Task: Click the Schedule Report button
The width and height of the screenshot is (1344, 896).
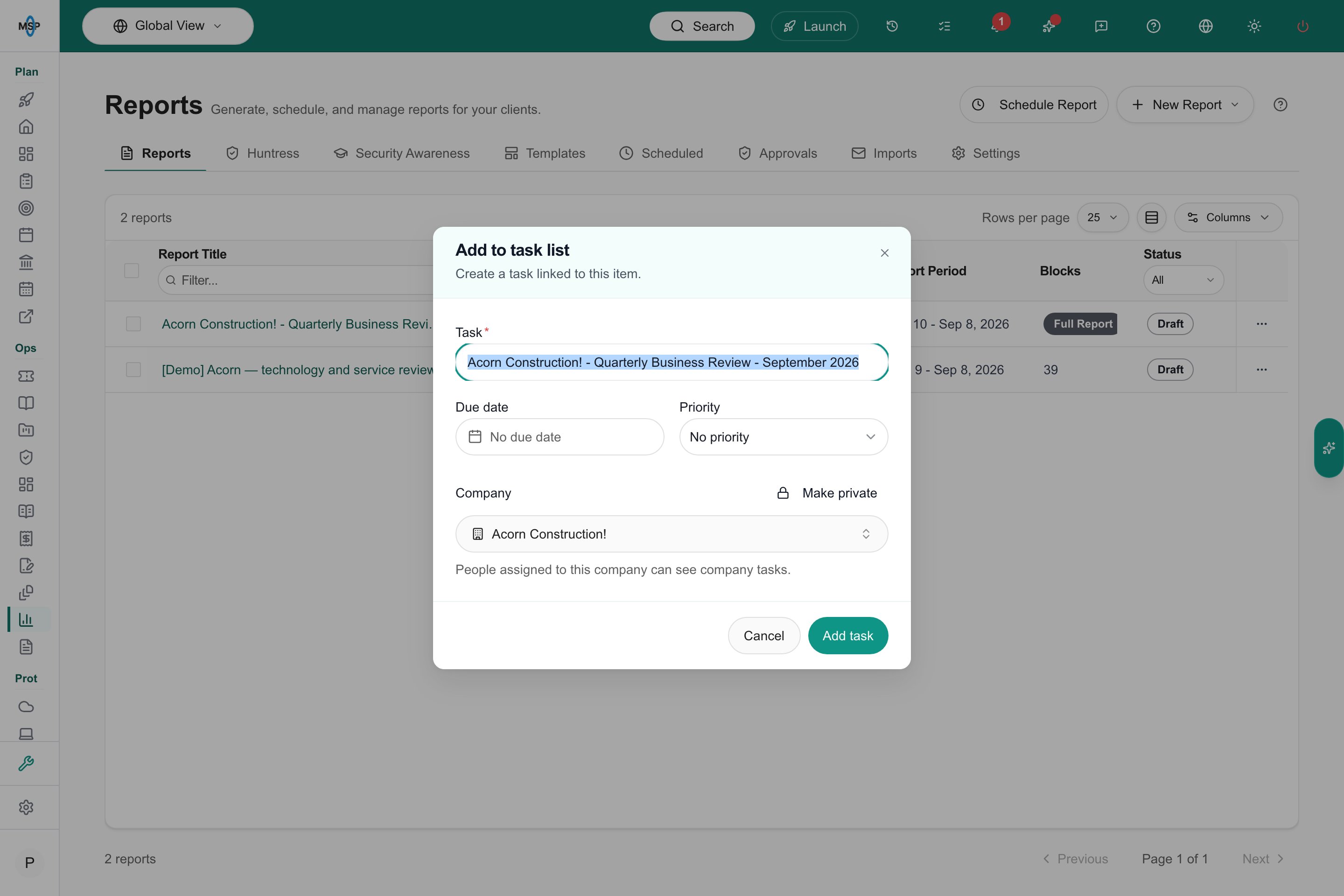Action: point(1034,105)
